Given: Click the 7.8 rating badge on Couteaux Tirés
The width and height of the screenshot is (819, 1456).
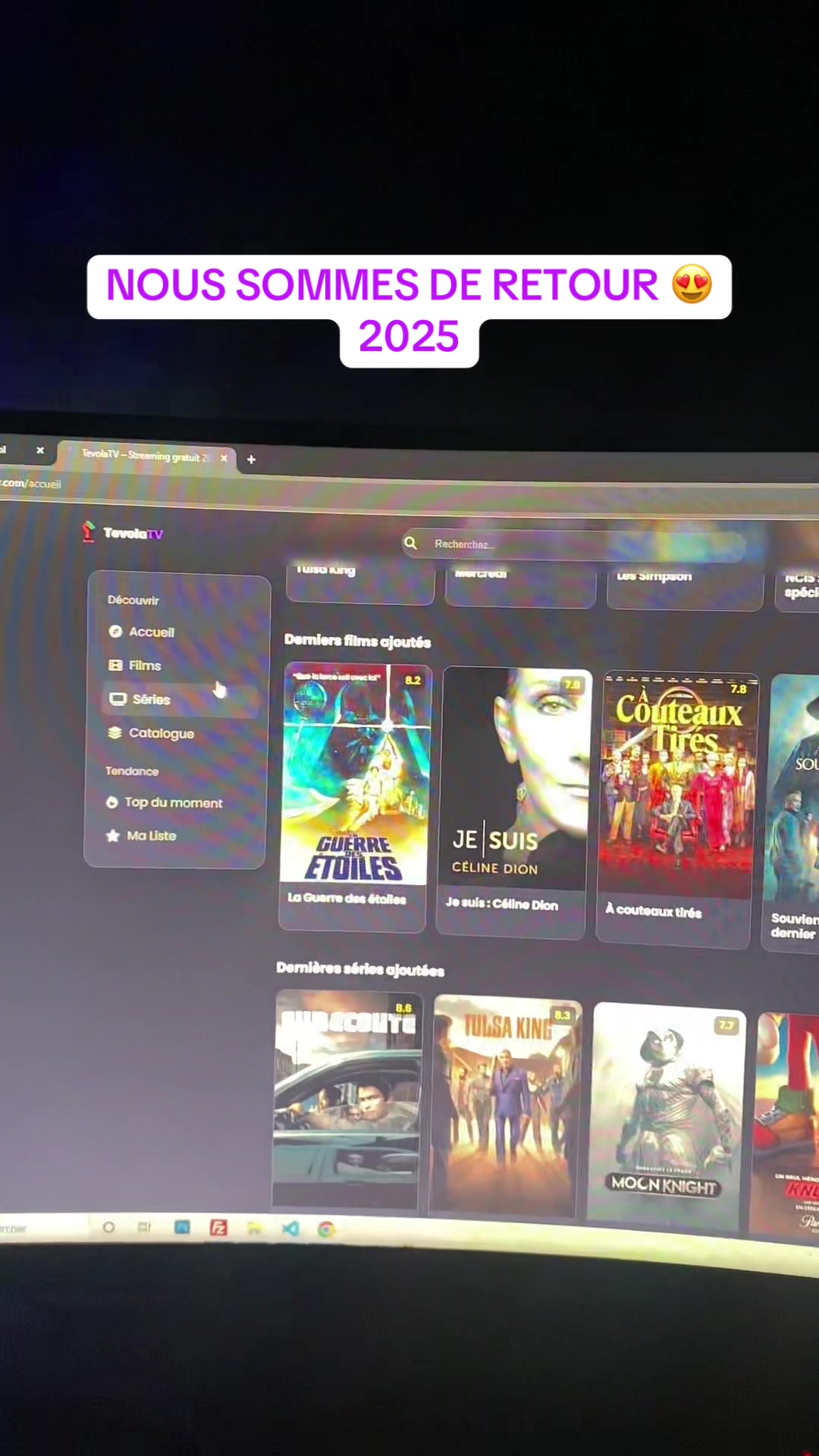Looking at the screenshot, I should click(739, 689).
